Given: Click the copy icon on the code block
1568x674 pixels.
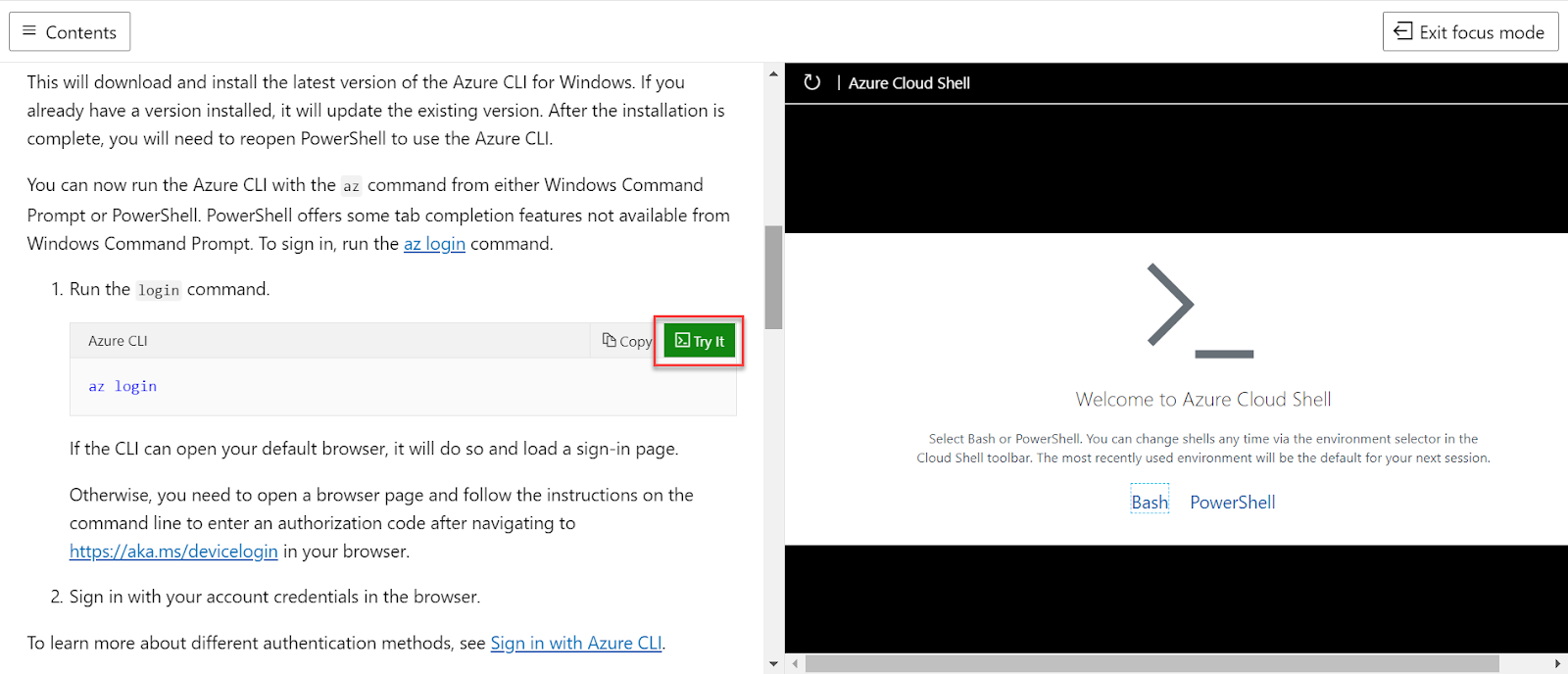Looking at the screenshot, I should click(x=610, y=340).
